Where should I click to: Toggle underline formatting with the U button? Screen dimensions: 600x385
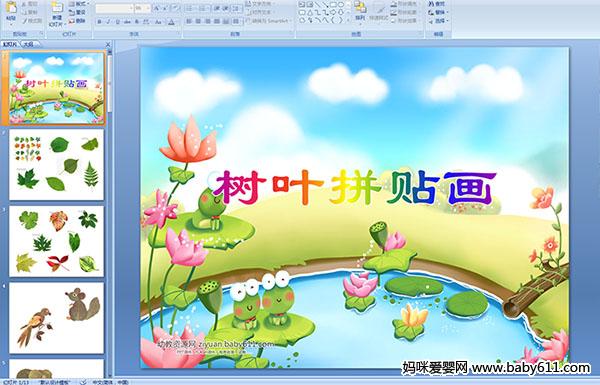(x=118, y=22)
